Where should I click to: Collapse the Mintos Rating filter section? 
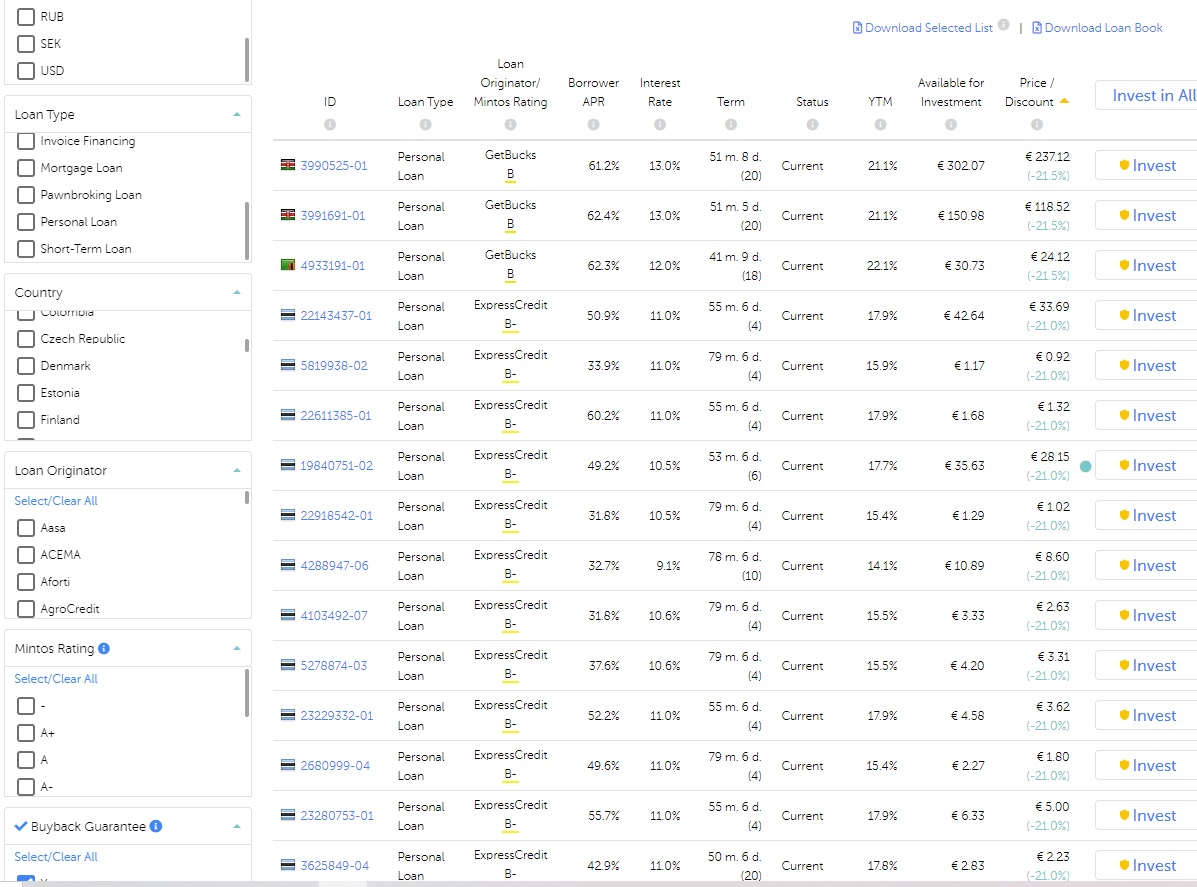point(237,648)
